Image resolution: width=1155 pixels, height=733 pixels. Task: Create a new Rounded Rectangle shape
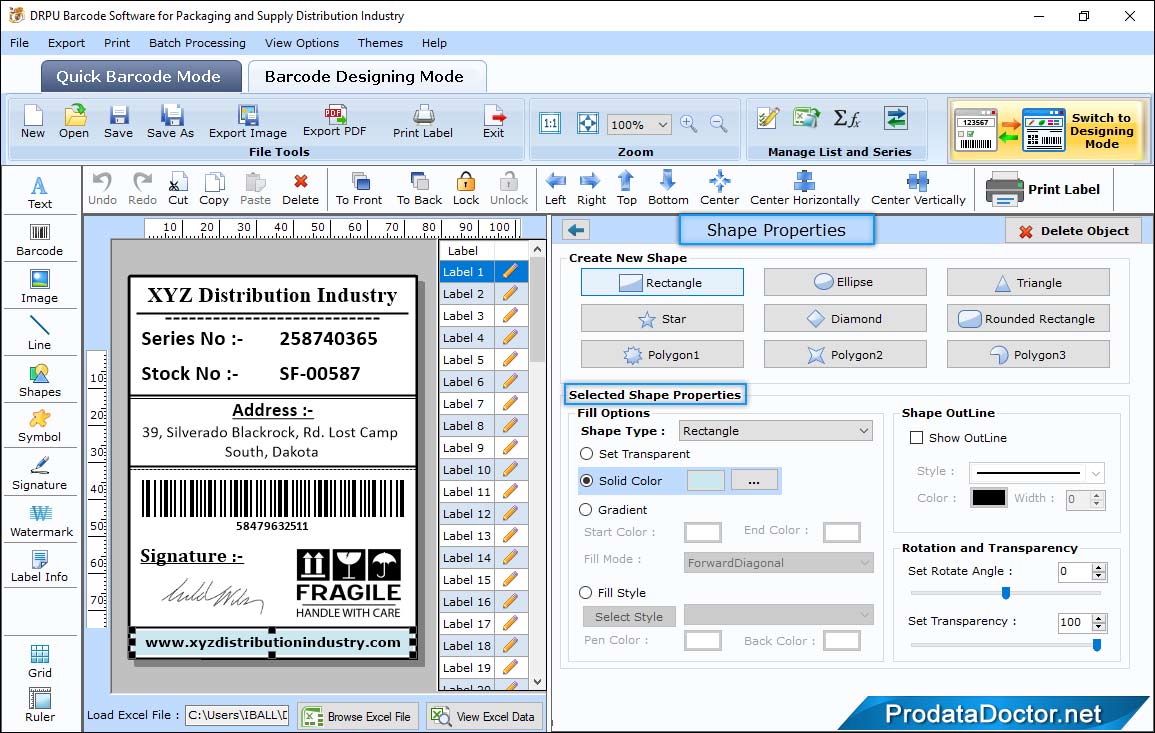tap(1028, 318)
